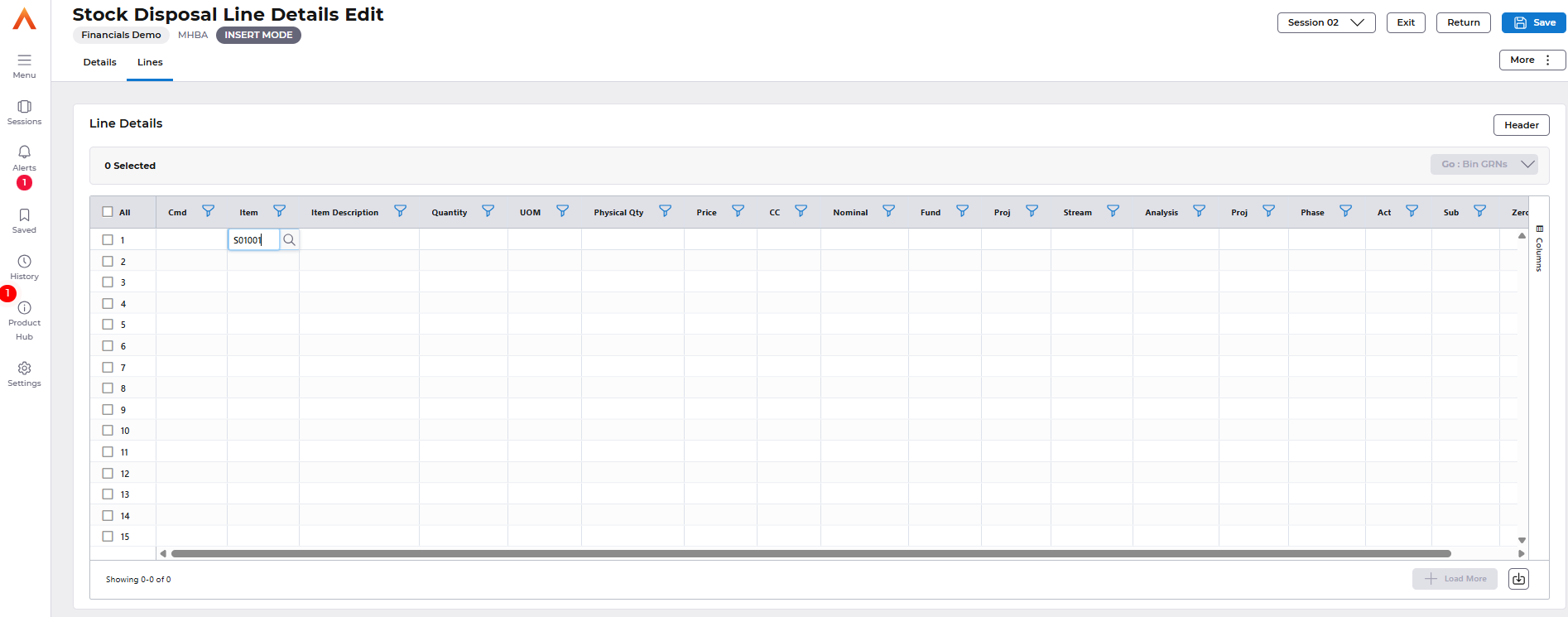Switch to the Lines tab
Screen dimensions: 1568x617
150,62
